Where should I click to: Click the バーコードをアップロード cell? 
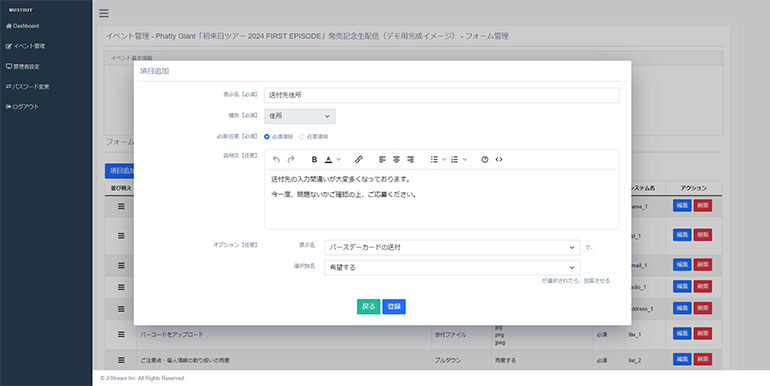click(x=284, y=334)
